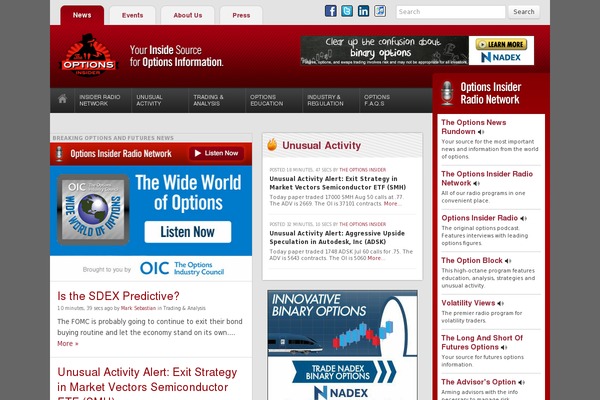The height and width of the screenshot is (400, 600).
Task: Click The Options Insider logo
Action: coord(89,55)
